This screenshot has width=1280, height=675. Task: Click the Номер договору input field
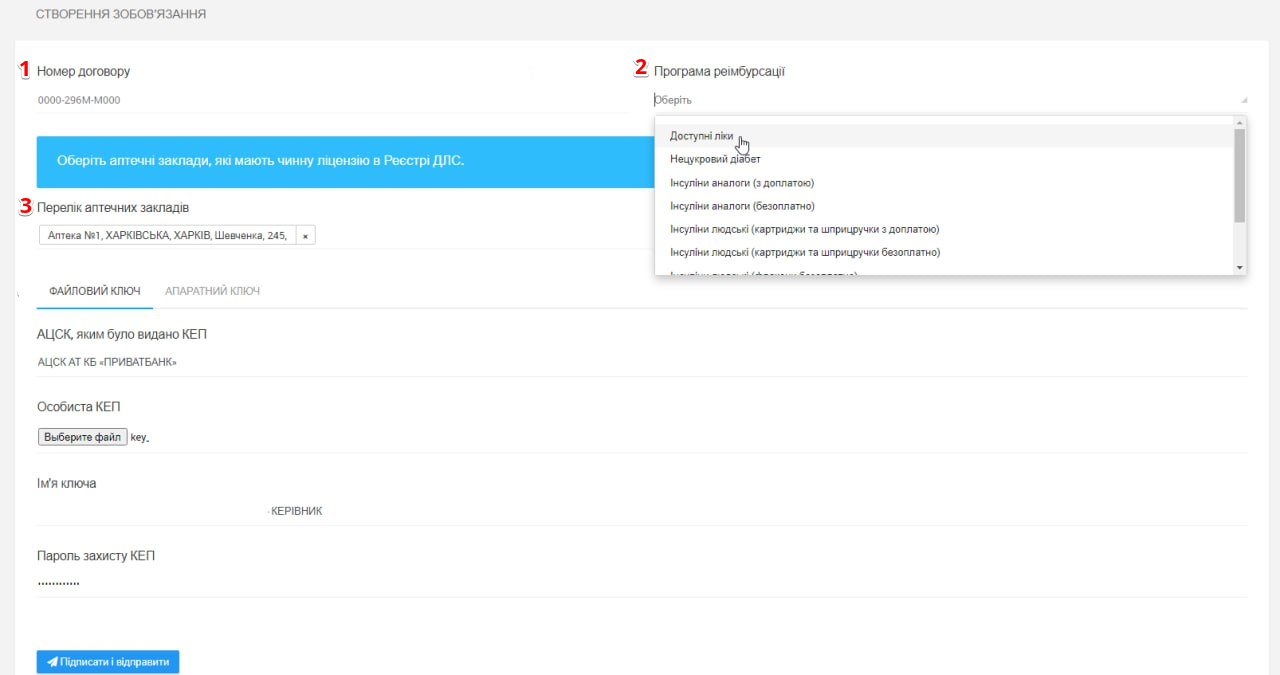pyautogui.click(x=330, y=100)
